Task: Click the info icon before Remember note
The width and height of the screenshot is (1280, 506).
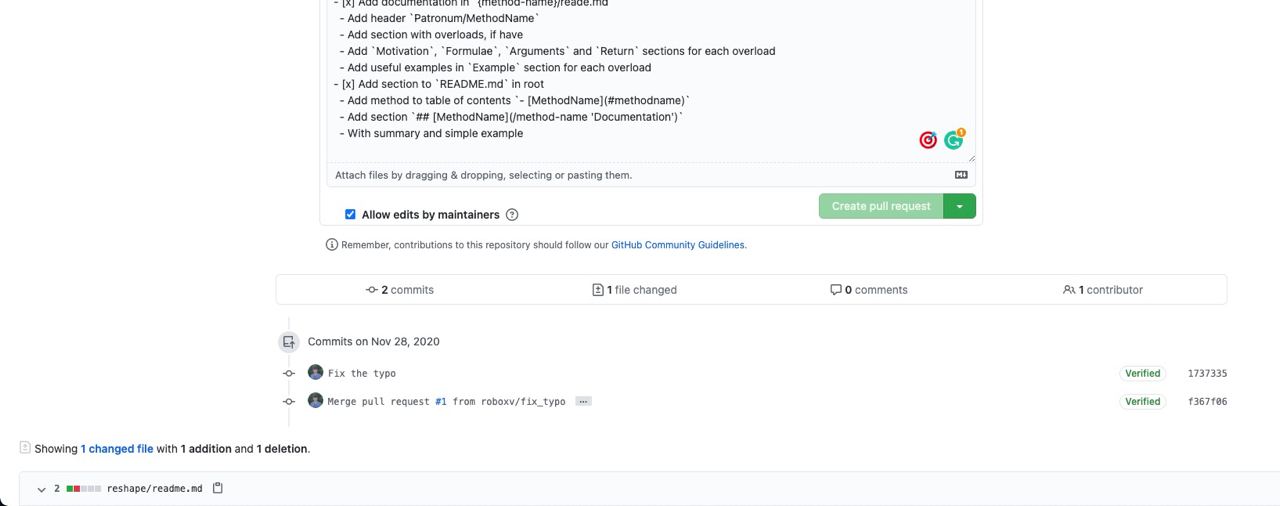Action: [x=332, y=245]
